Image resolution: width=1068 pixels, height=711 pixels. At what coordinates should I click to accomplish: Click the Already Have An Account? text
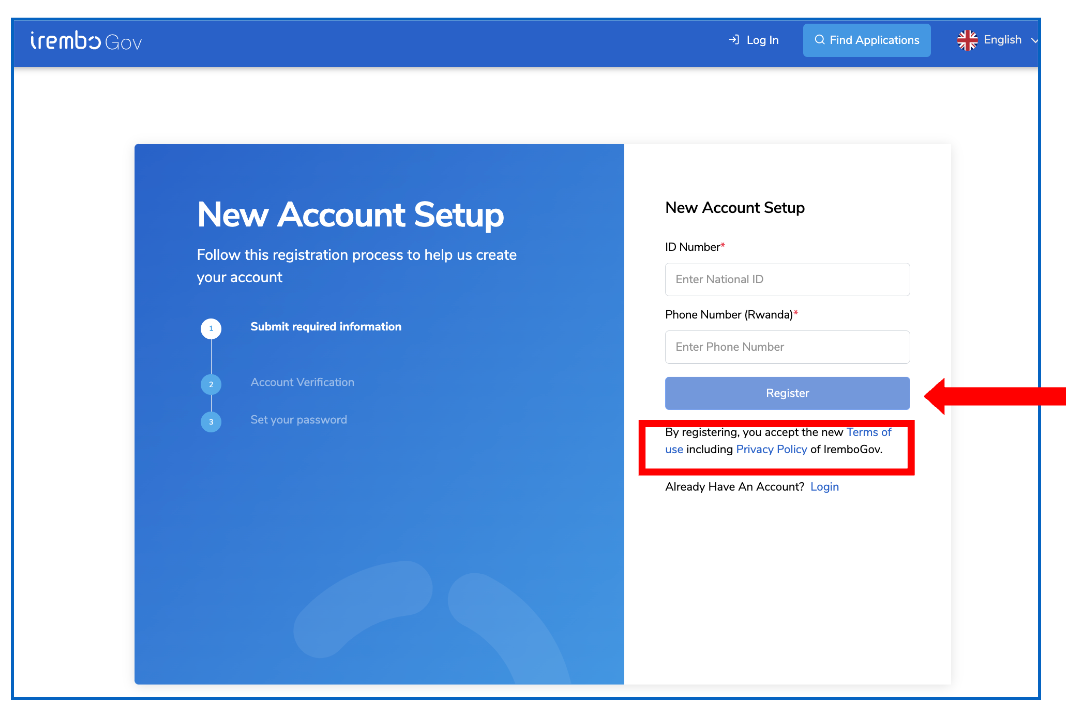coord(734,486)
